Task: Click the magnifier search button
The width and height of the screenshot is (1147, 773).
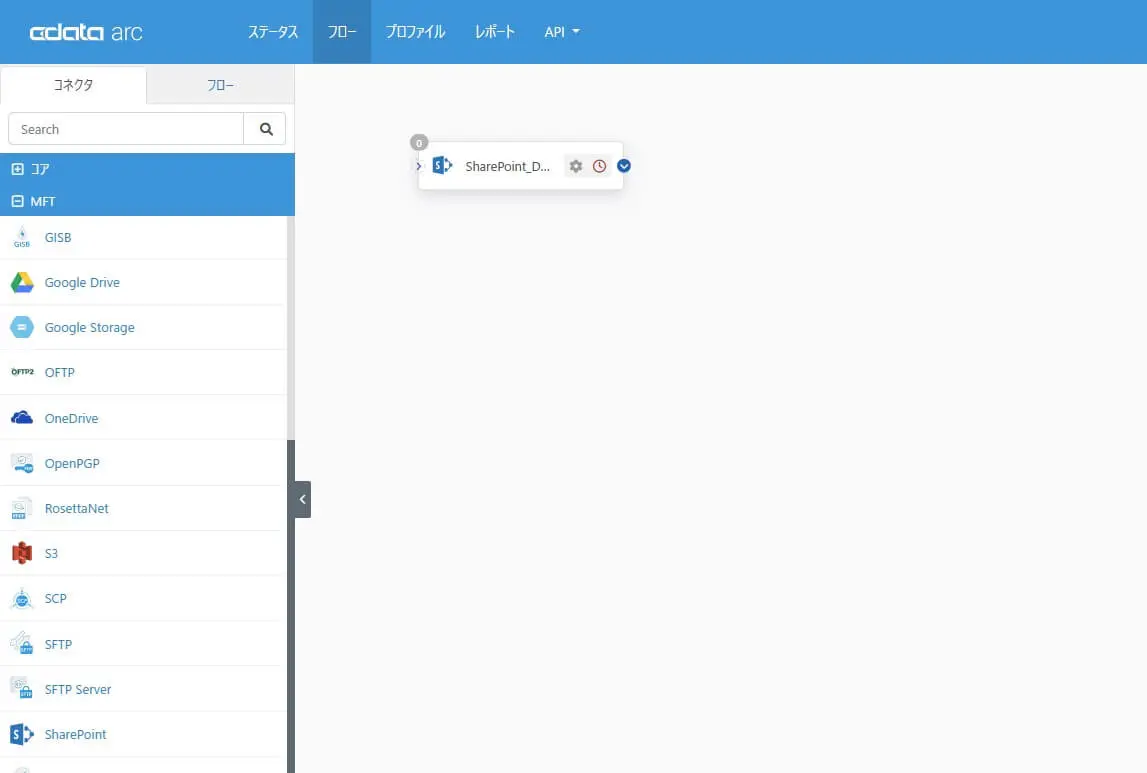Action: tap(265, 129)
